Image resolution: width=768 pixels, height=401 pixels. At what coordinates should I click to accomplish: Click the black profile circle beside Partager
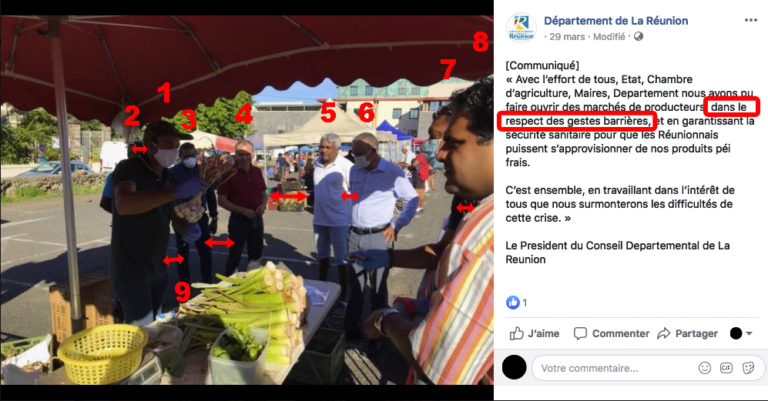click(x=736, y=333)
